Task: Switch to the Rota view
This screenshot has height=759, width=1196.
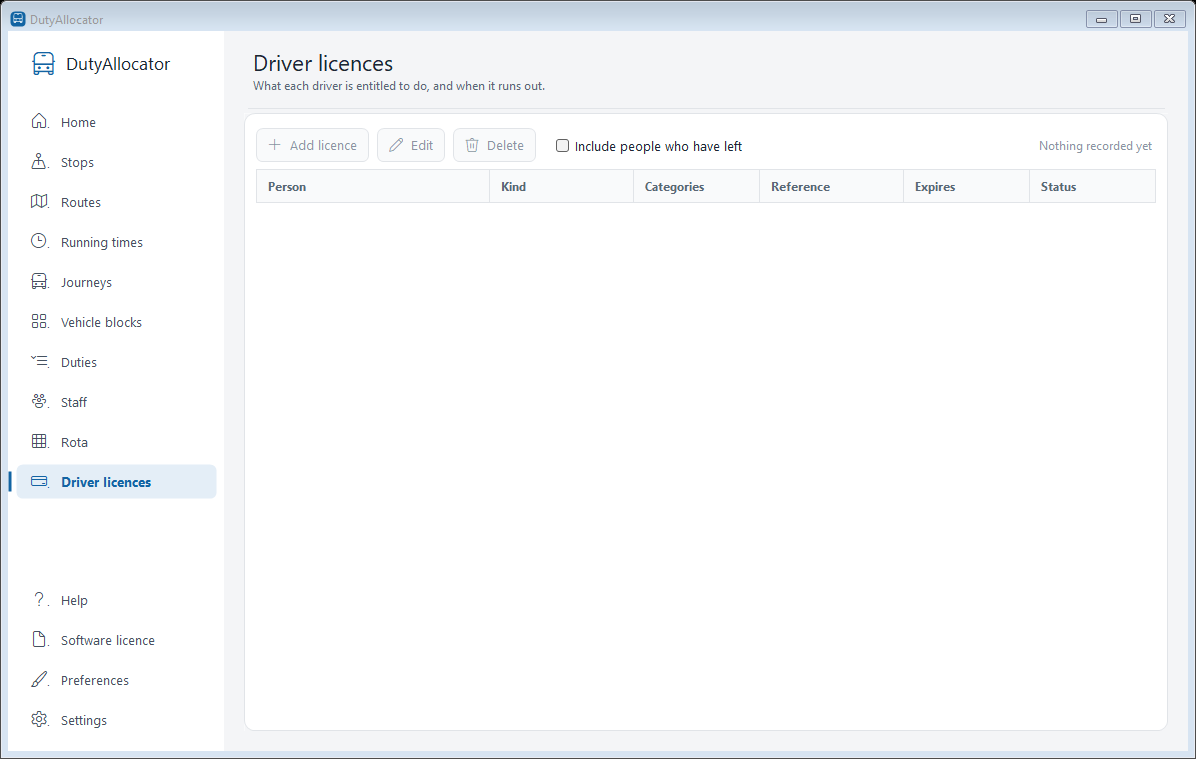Action: (74, 442)
